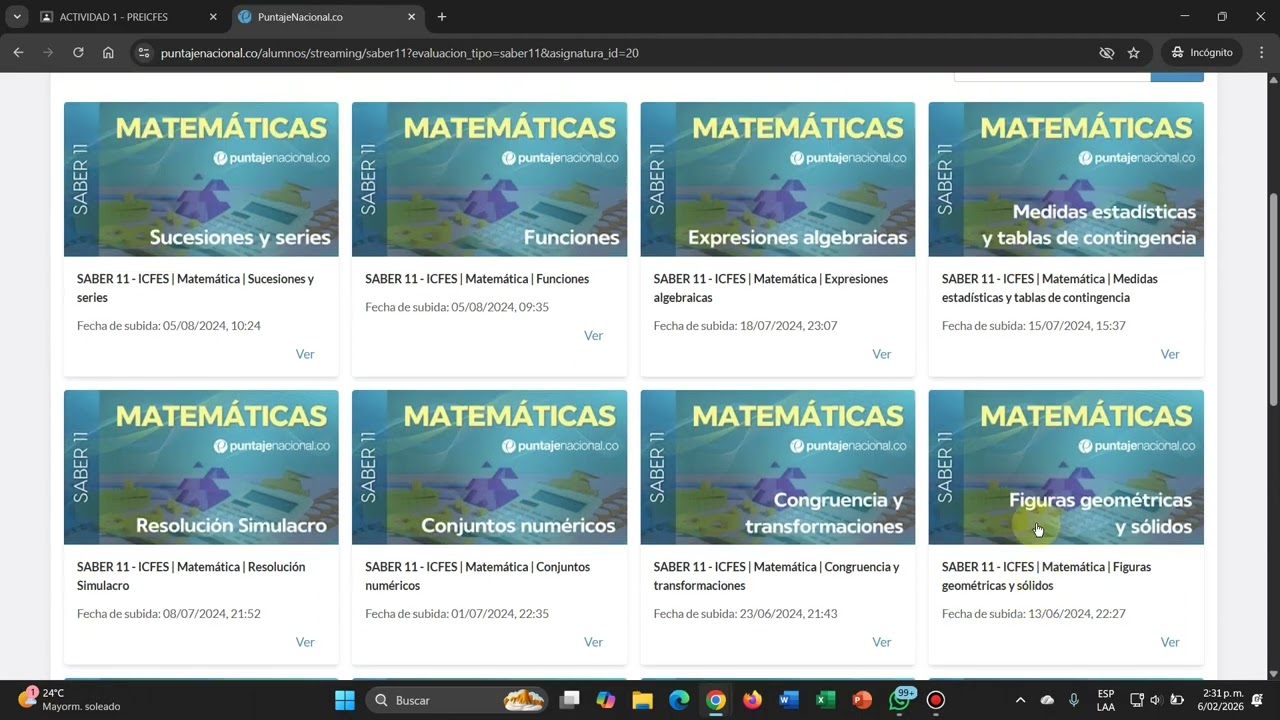Click title 'SABER 11 - ICFES | Matemática | Funciones'
Image resolution: width=1280 pixels, height=720 pixels.
coord(477,279)
